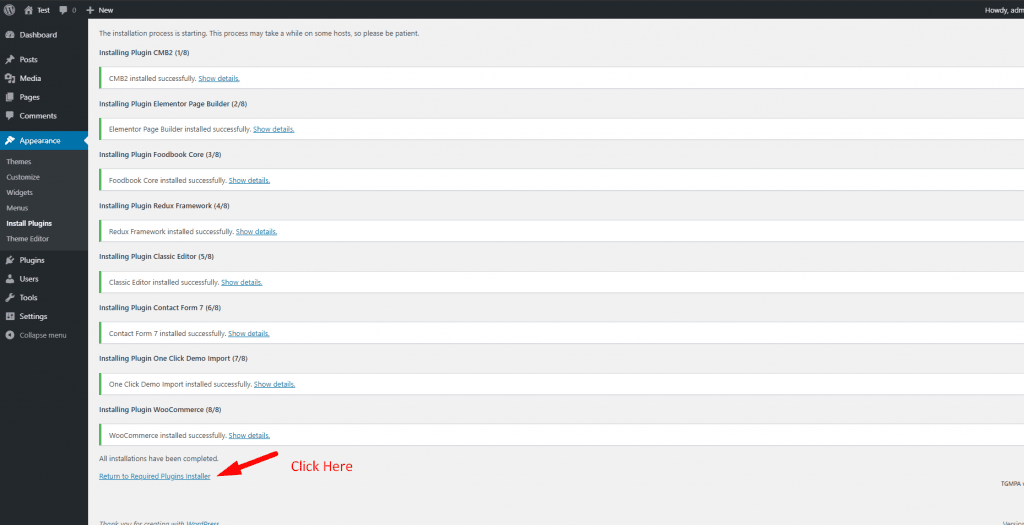The width and height of the screenshot is (1024, 525).
Task: Show details for CMB2 installation
Action: (x=218, y=78)
